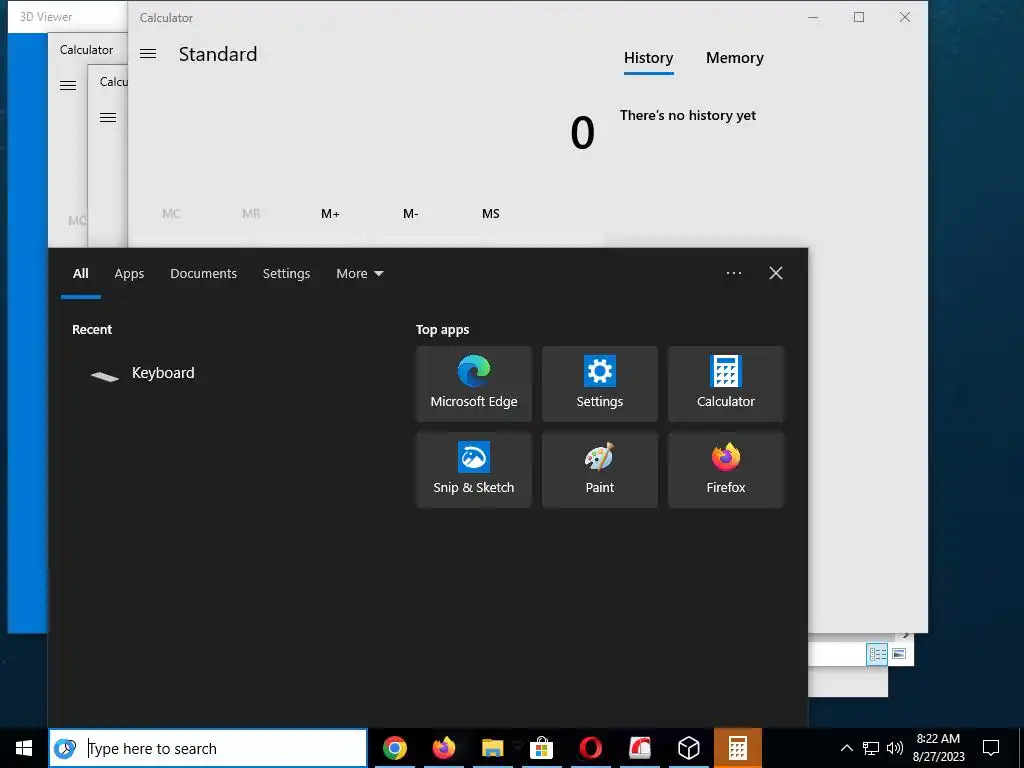Click the "There's no history yet" text
The height and width of the screenshot is (768, 1024).
pyautogui.click(x=688, y=116)
